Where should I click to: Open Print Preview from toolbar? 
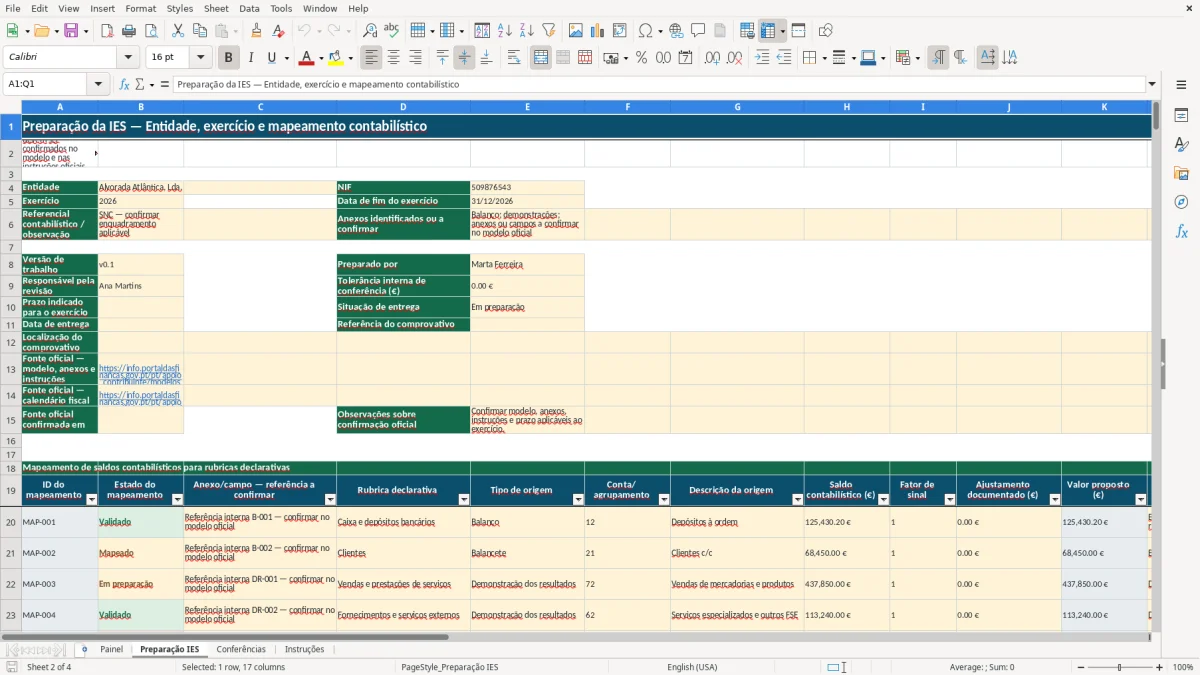[x=150, y=31]
